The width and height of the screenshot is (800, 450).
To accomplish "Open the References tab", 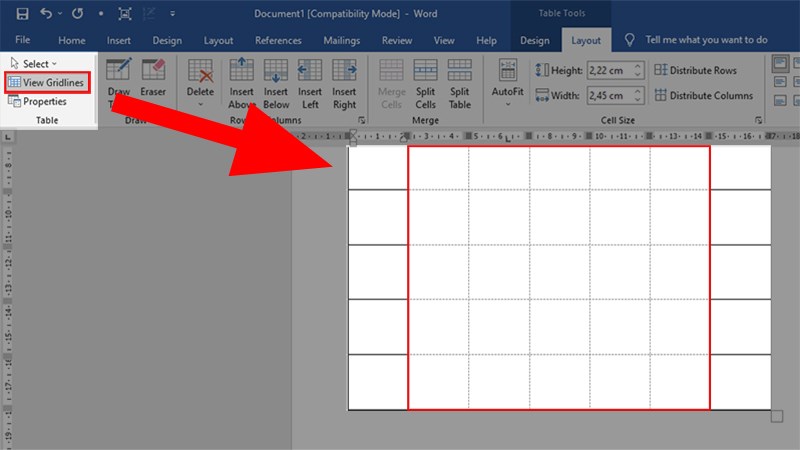I will 278,40.
